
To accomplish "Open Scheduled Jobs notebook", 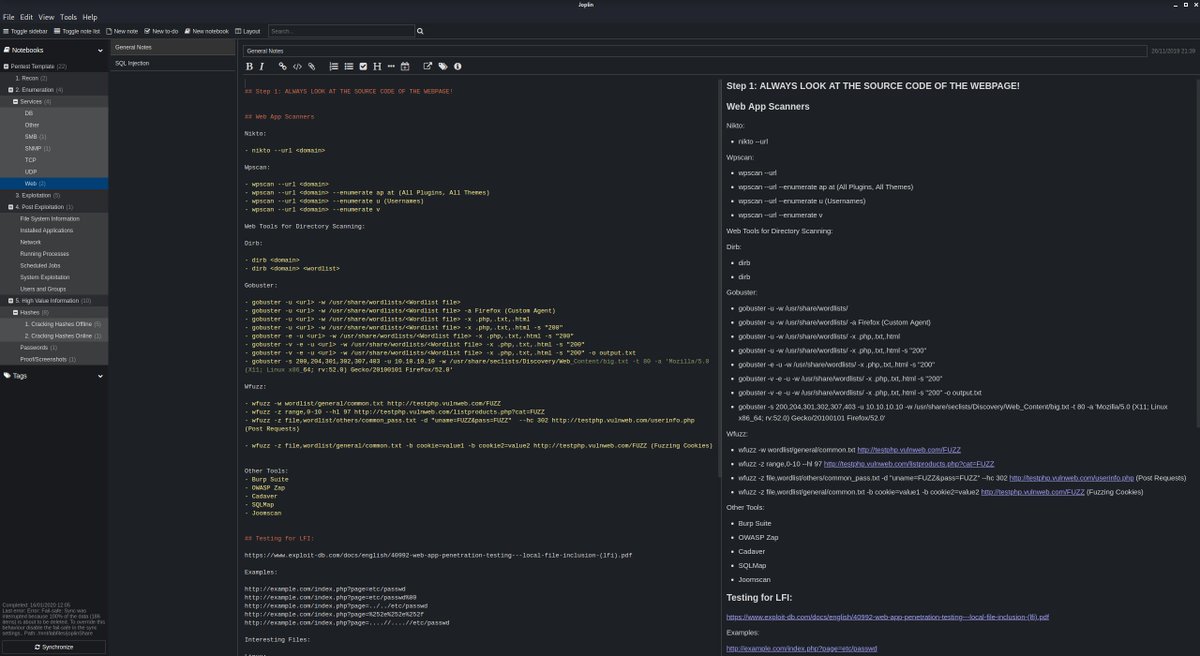I will pyautogui.click(x=54, y=265).
